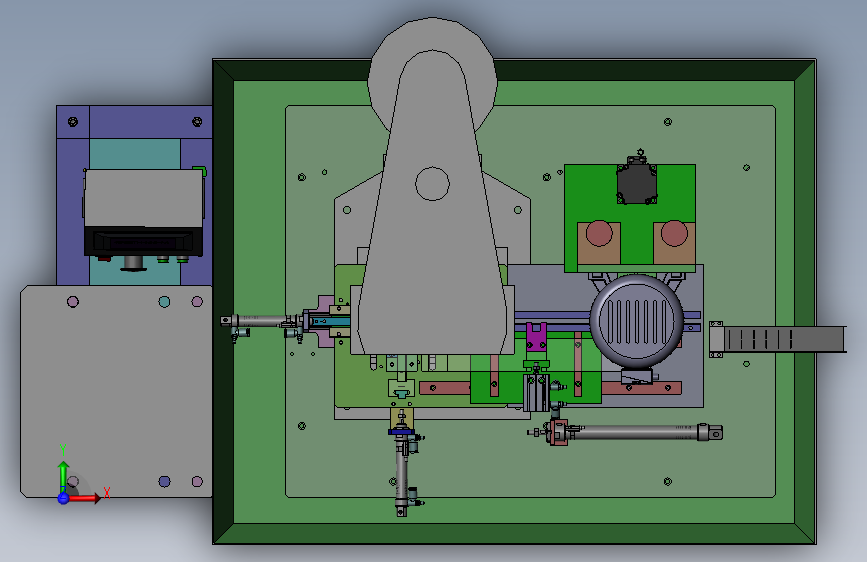Select the grey base plate on the left
The image size is (867, 562).
pyautogui.click(x=117, y=391)
